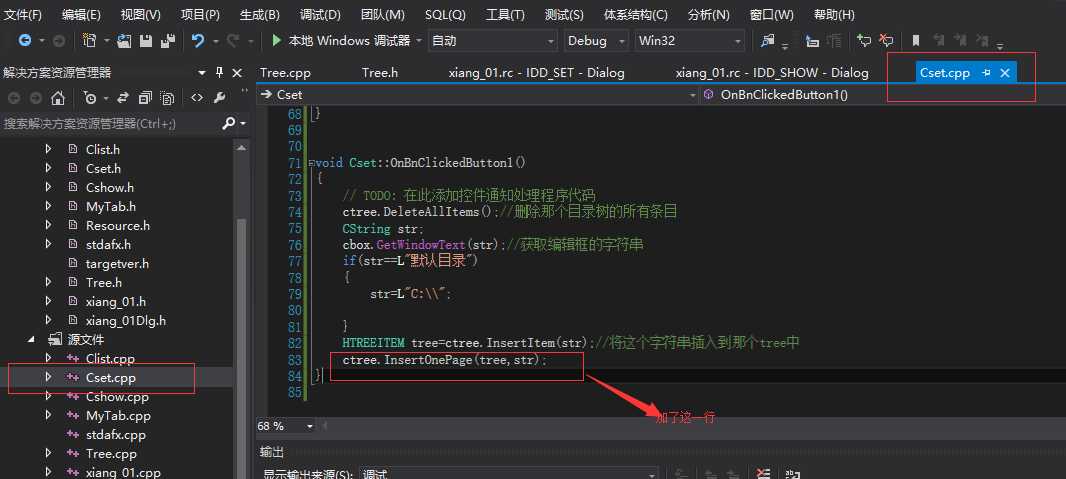This screenshot has height=479, width=1066.
Task: Toggle a bookmark using the bookmark icon
Action: (x=916, y=41)
